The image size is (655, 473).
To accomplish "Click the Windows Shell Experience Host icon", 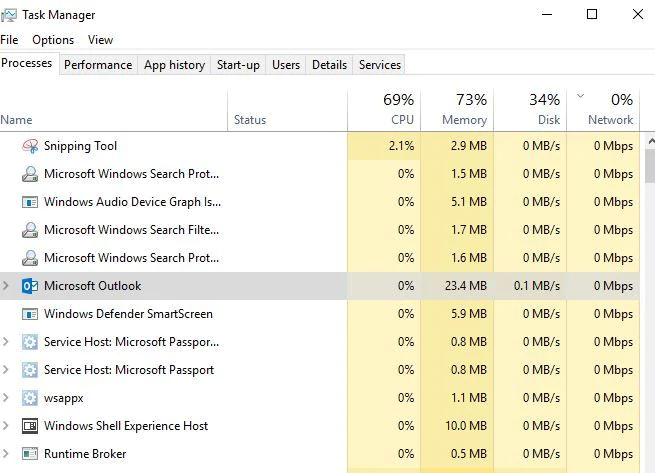I will pyautogui.click(x=29, y=426).
